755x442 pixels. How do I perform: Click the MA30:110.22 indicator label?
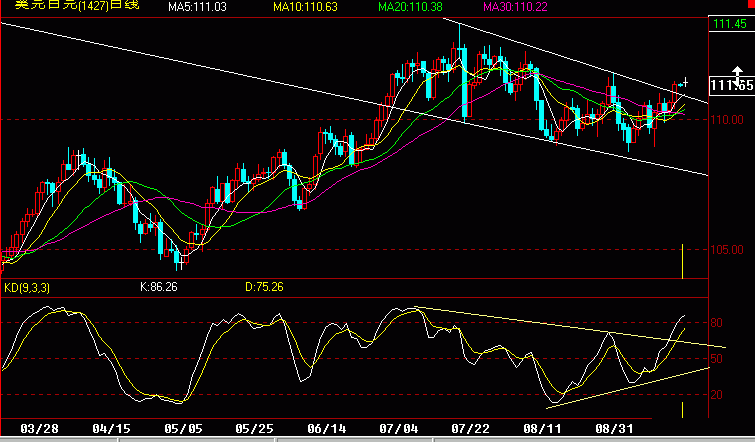(515, 7)
